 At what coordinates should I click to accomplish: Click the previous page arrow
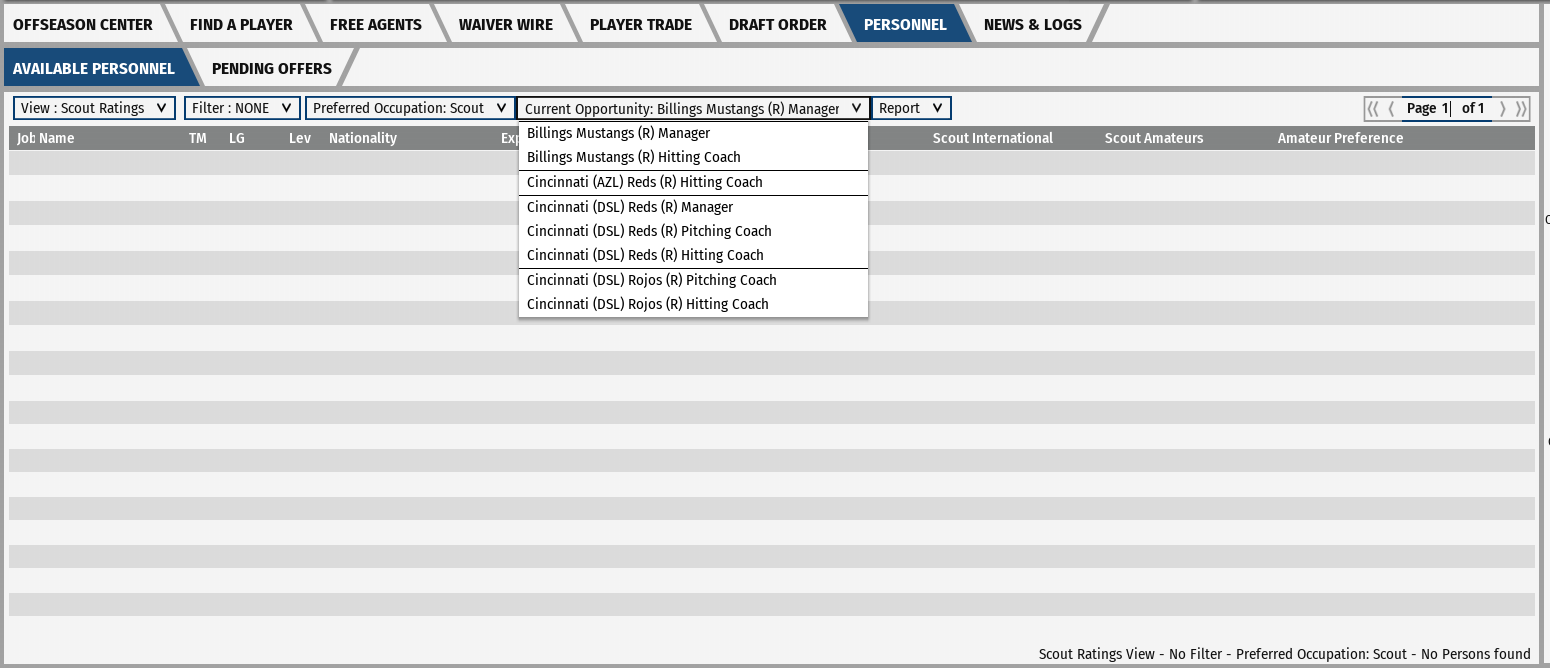point(1391,109)
